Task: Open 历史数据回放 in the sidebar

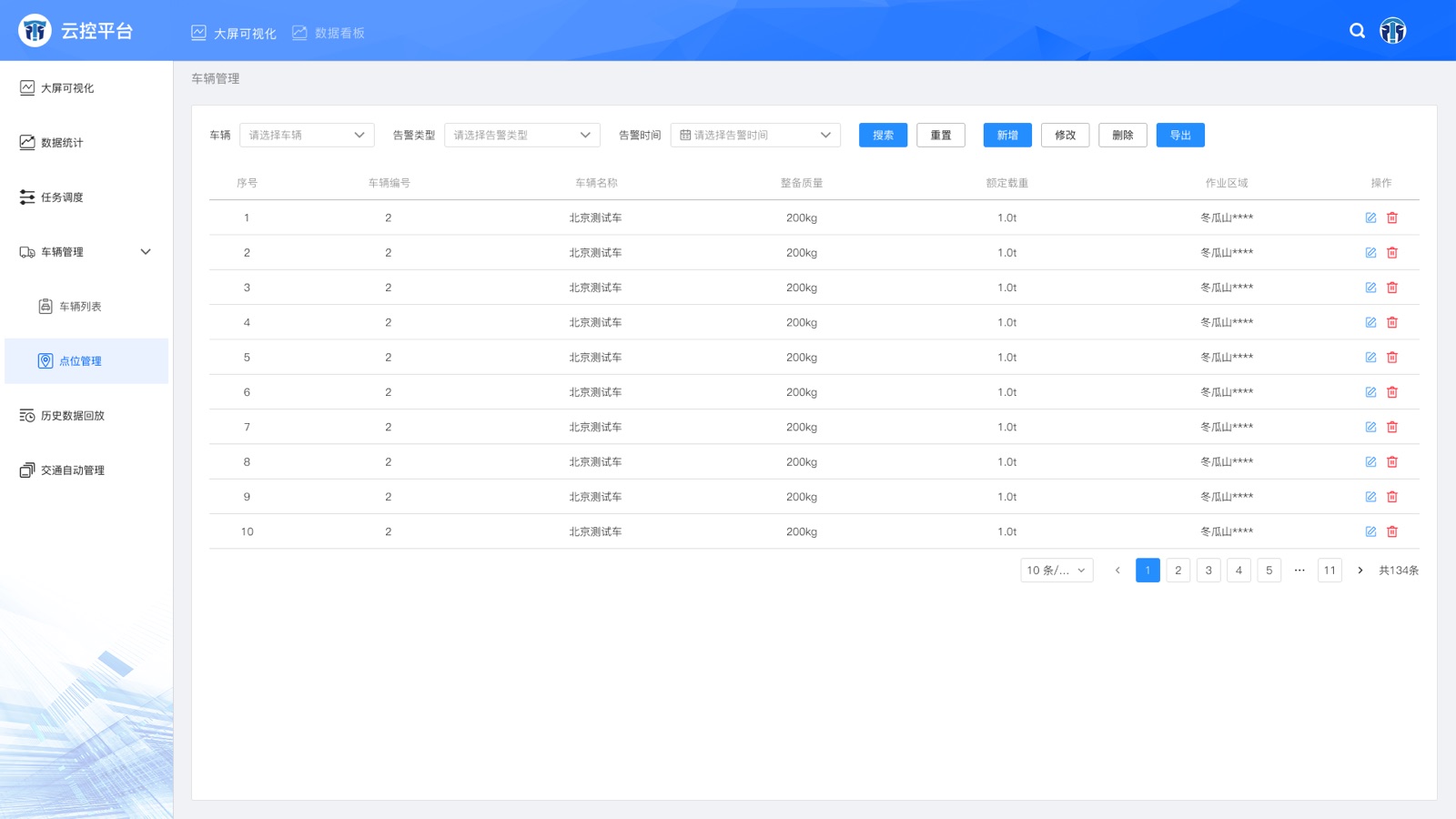Action: (x=86, y=416)
